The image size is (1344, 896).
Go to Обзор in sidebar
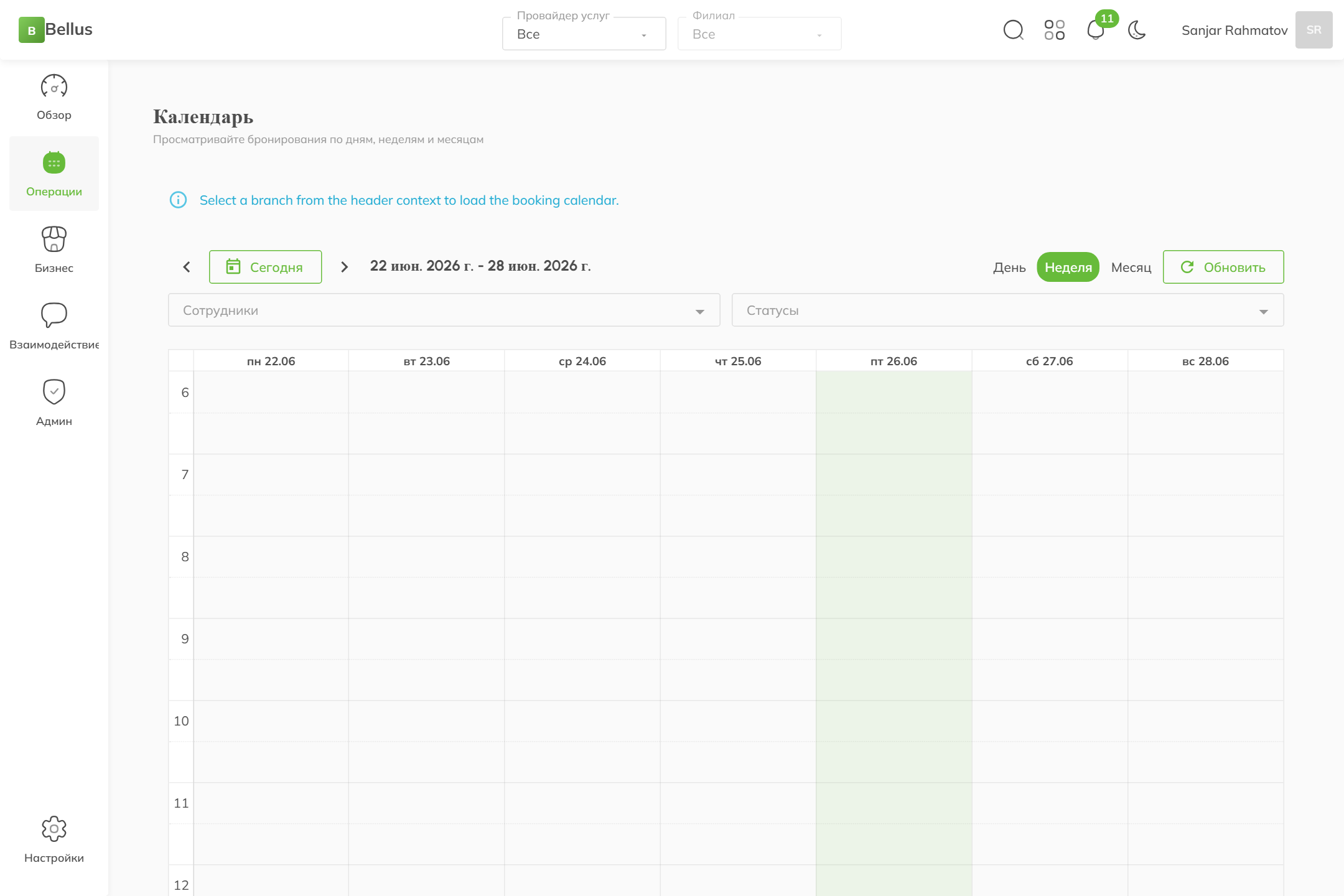(54, 98)
